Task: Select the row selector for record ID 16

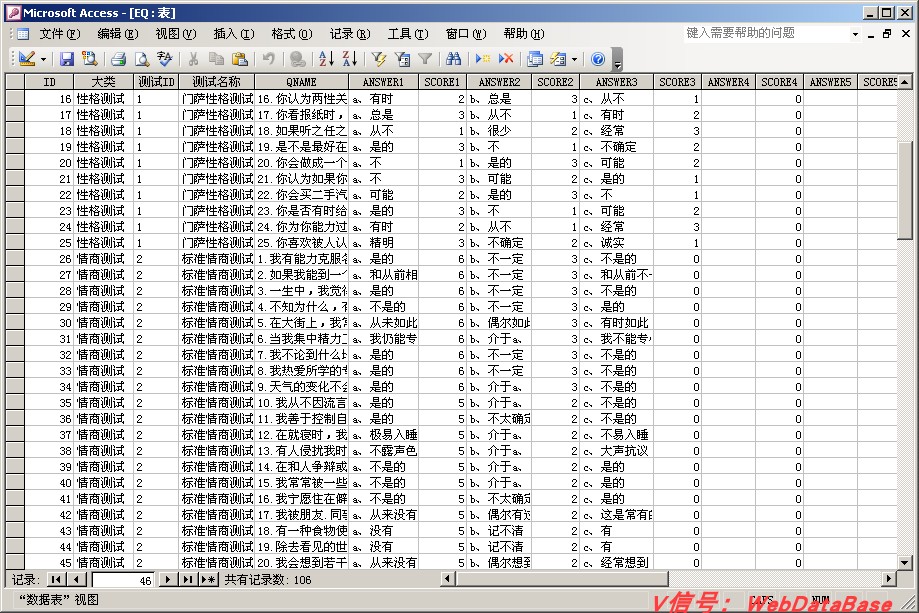Action: click(x=15, y=99)
